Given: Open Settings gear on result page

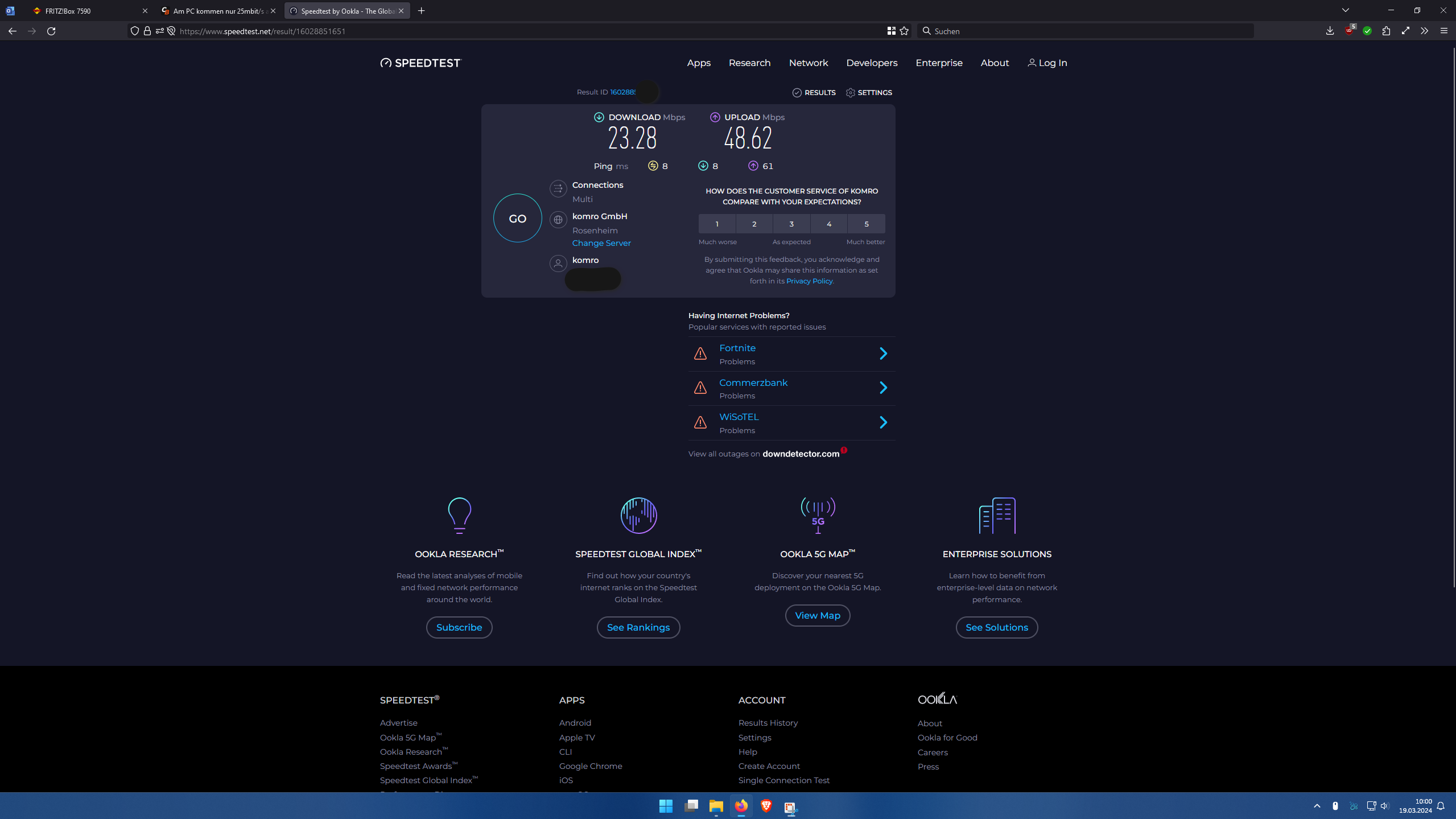Looking at the screenshot, I should (x=850, y=92).
